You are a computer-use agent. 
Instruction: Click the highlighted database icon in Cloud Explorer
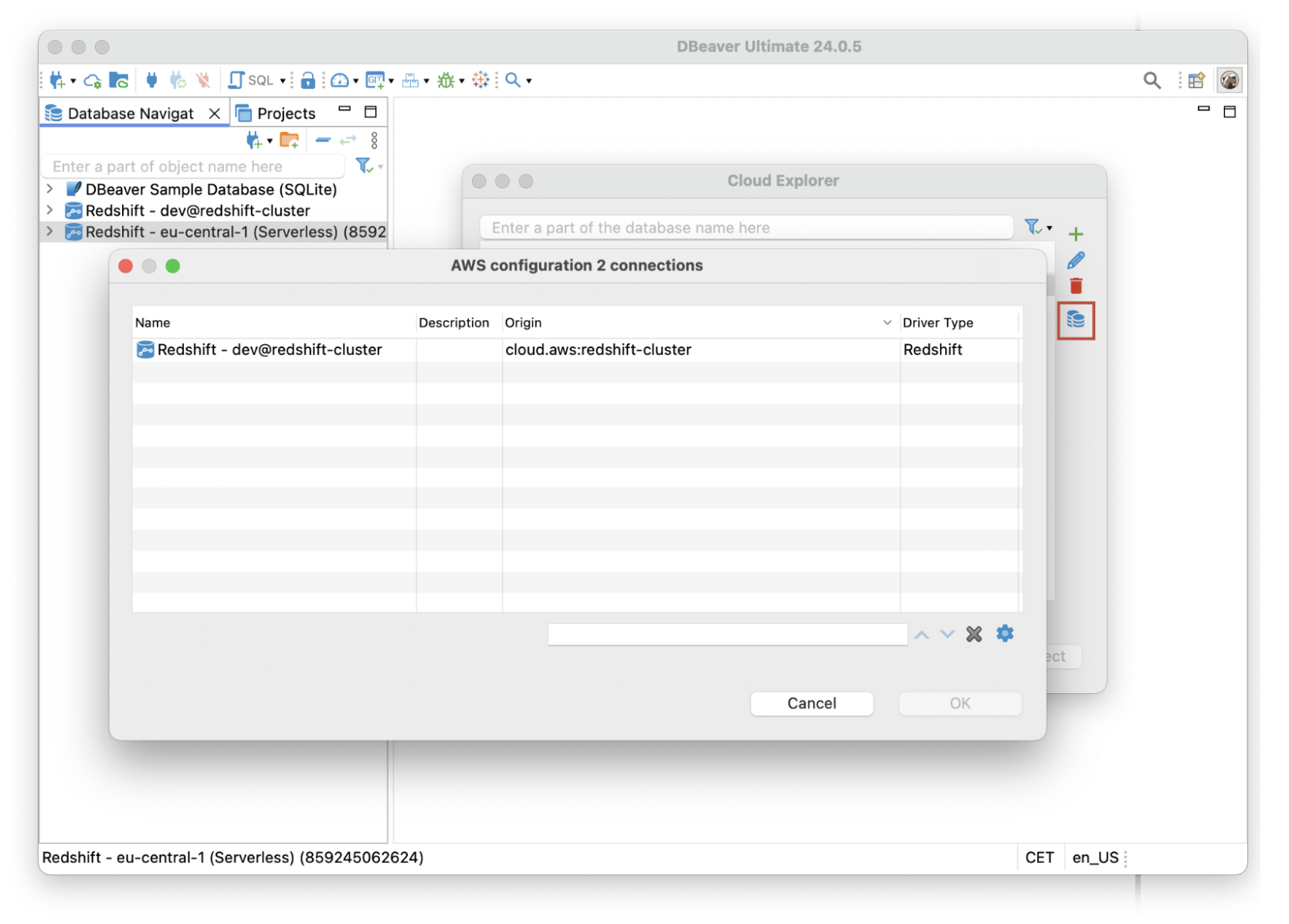pos(1076,321)
